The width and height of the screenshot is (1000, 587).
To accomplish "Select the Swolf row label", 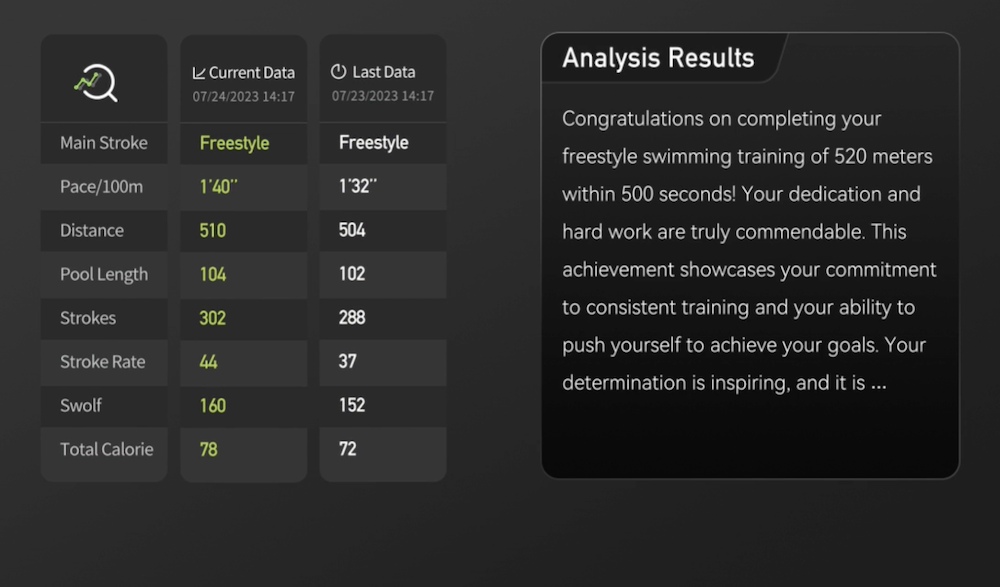I will coord(81,405).
